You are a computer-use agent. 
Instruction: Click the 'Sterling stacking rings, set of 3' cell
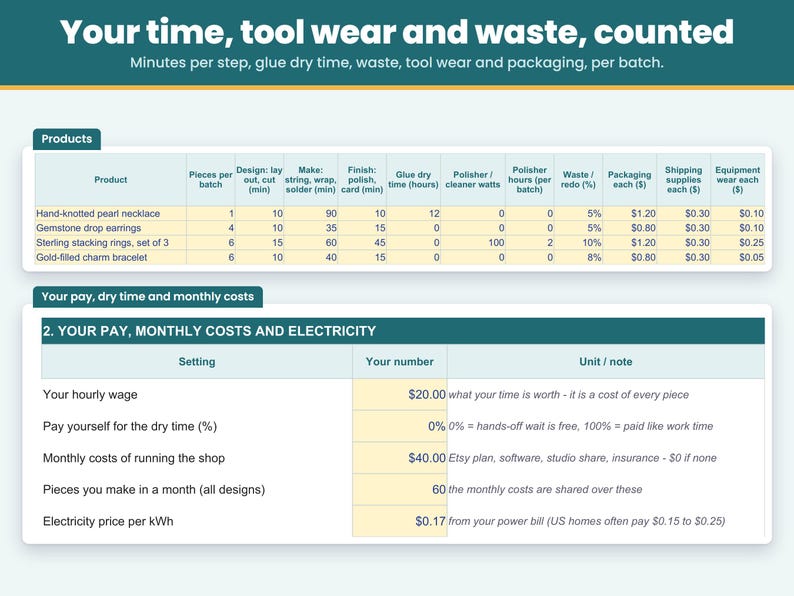tap(110, 243)
